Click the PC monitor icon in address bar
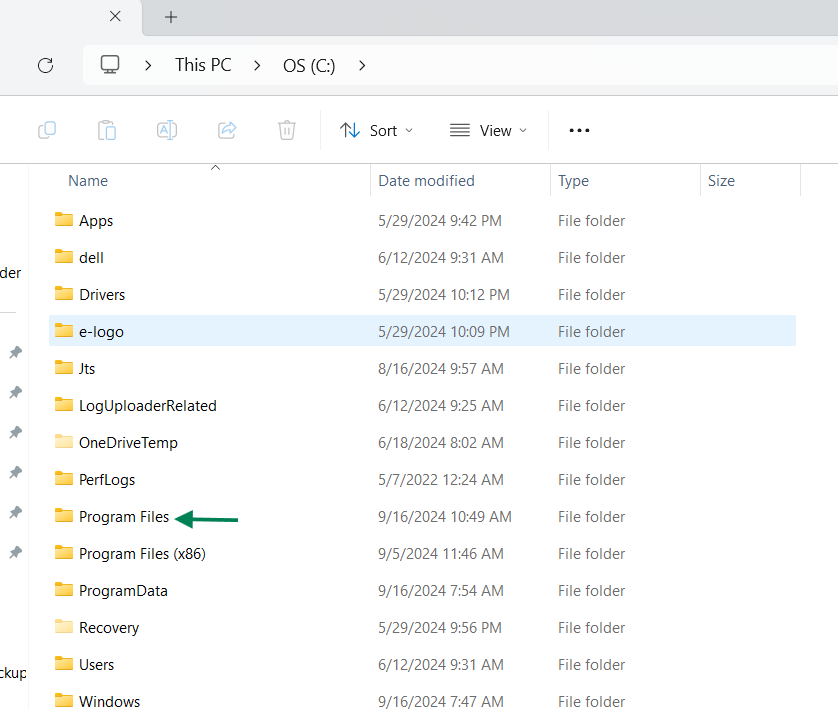 click(x=110, y=65)
